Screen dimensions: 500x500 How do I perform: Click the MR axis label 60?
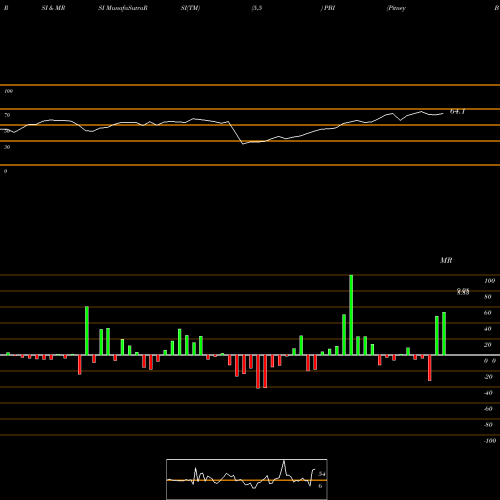point(488,313)
